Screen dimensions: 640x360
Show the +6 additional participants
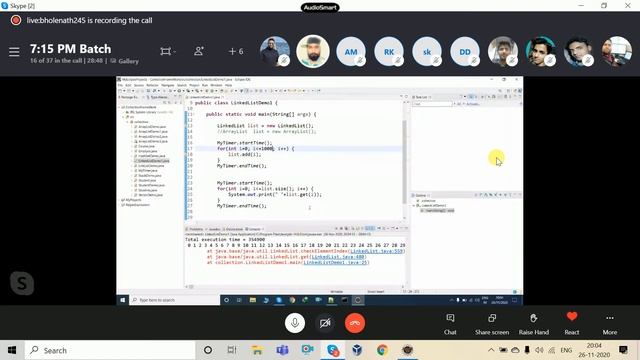(x=236, y=51)
